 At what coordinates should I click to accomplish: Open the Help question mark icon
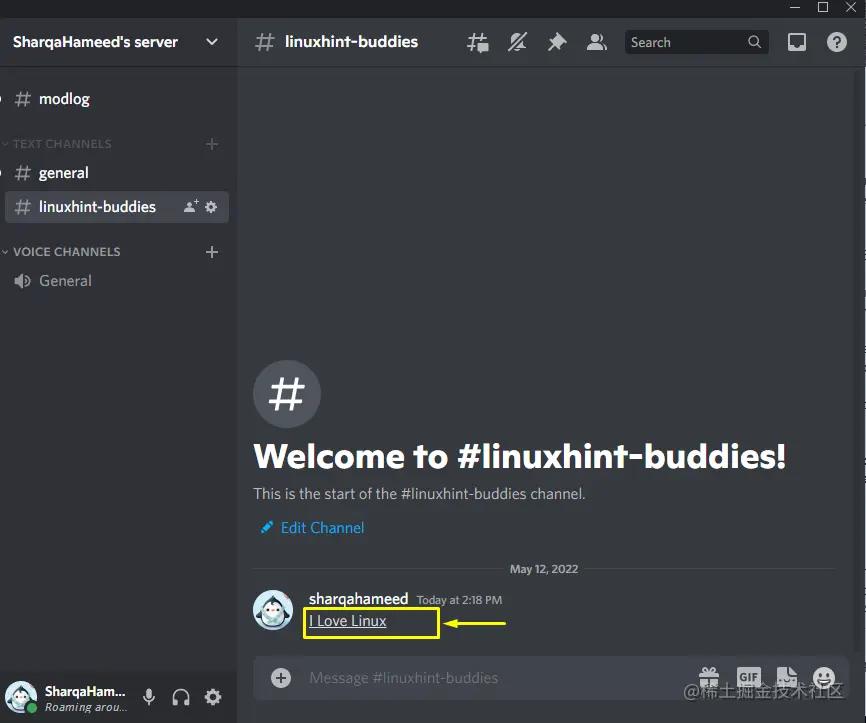point(837,42)
